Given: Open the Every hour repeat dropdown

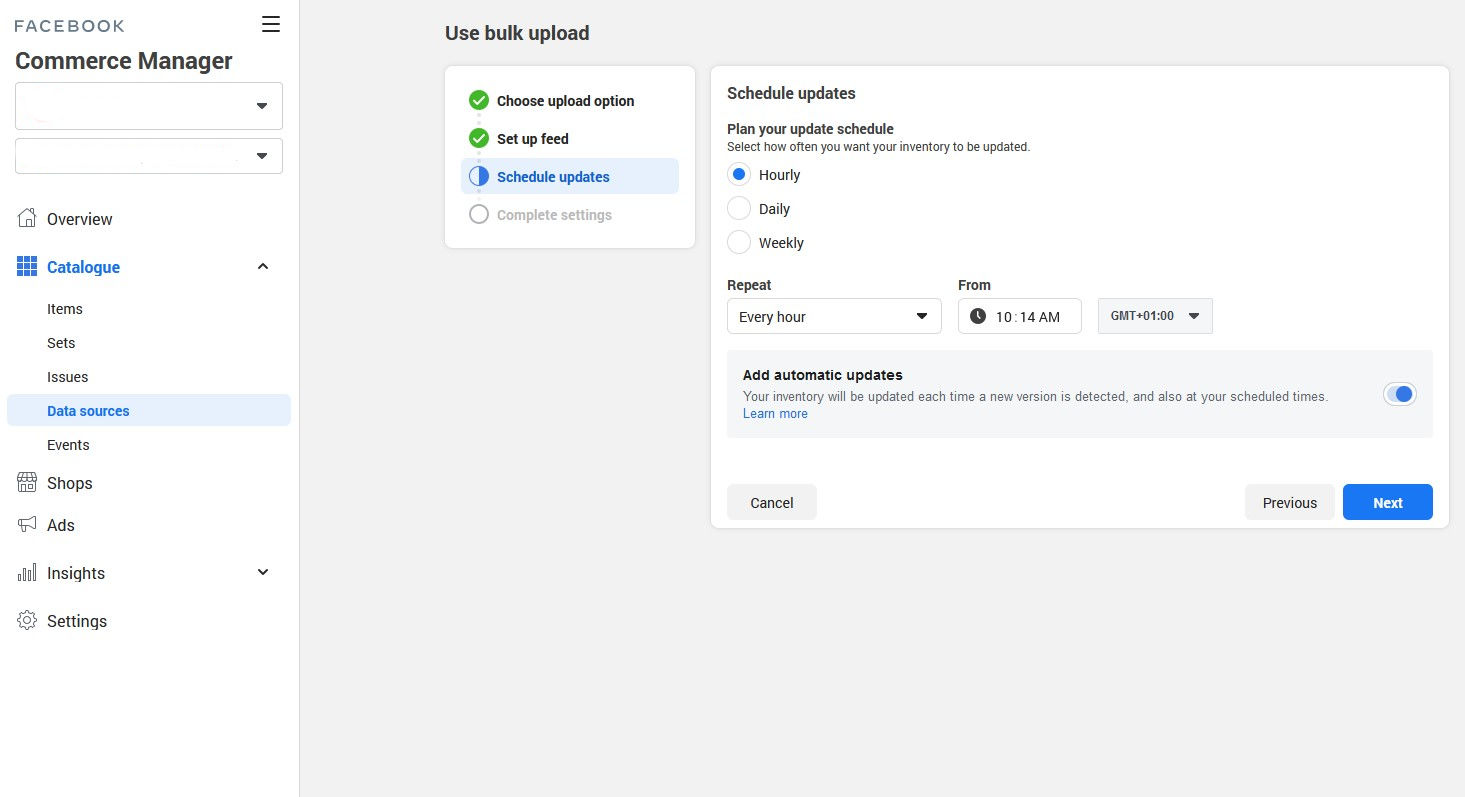Looking at the screenshot, I should 834,316.
